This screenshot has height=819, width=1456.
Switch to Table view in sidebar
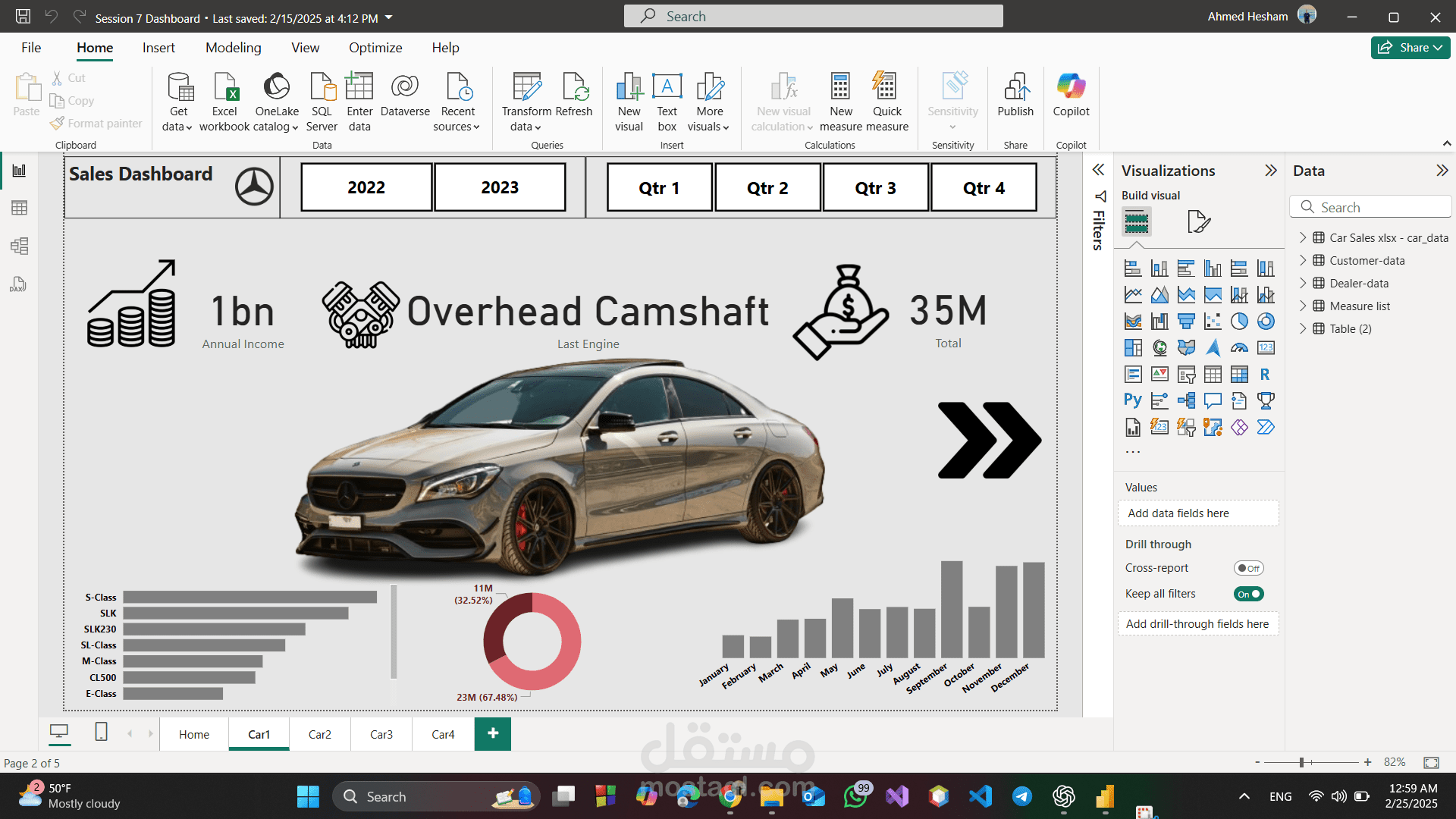pos(19,208)
